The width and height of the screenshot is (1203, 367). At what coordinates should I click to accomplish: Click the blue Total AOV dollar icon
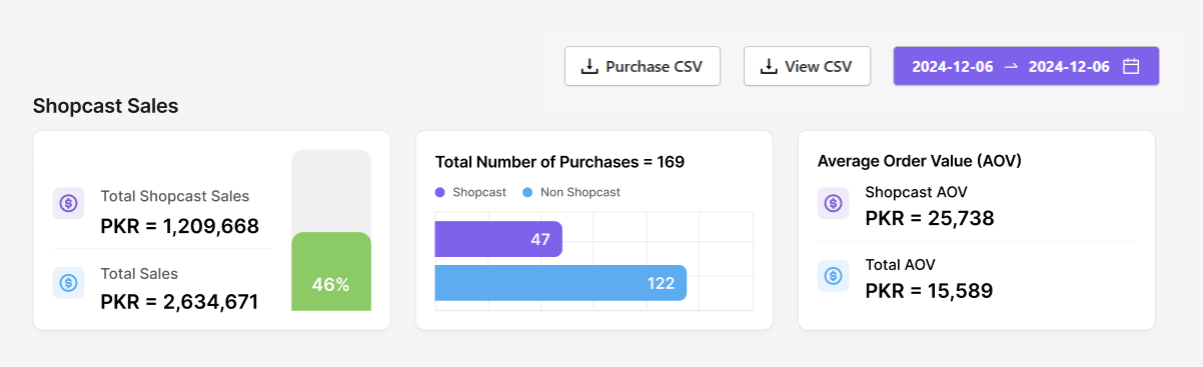pos(833,276)
